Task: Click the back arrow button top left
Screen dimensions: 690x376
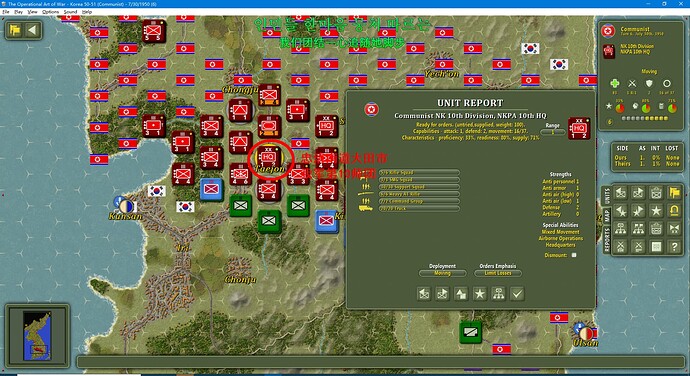Action: [x=33, y=30]
